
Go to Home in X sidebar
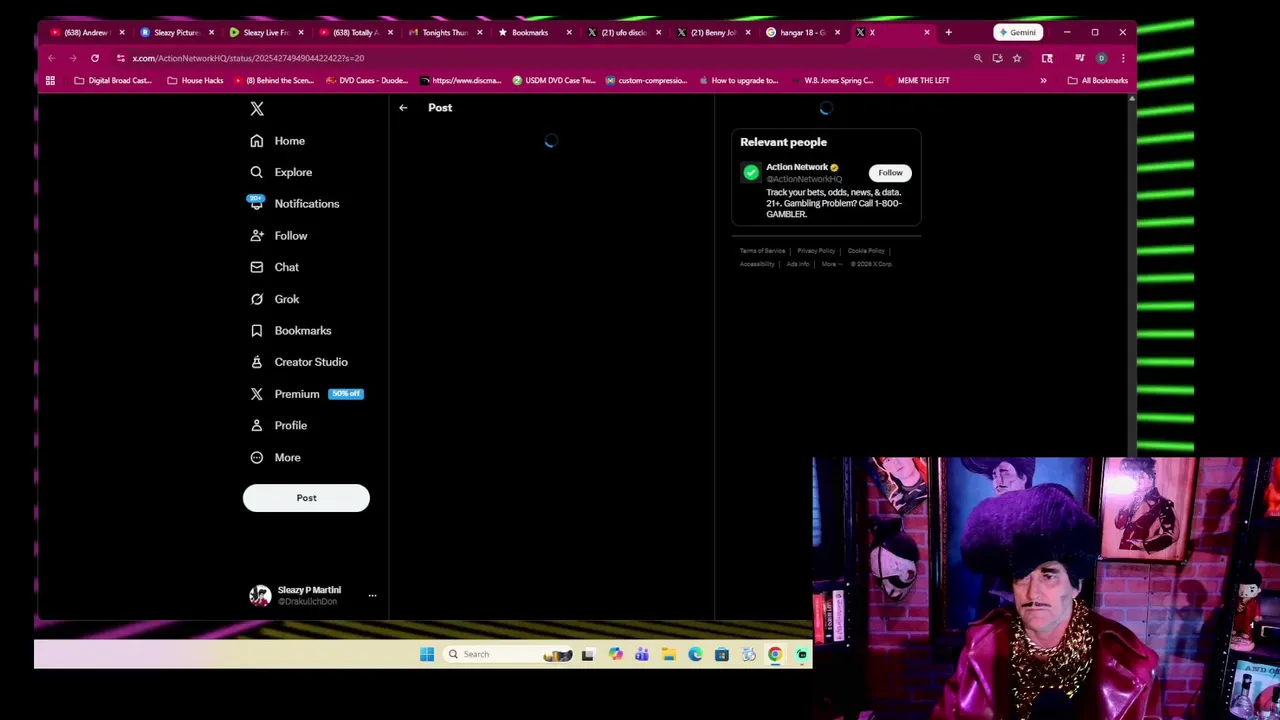point(278,141)
